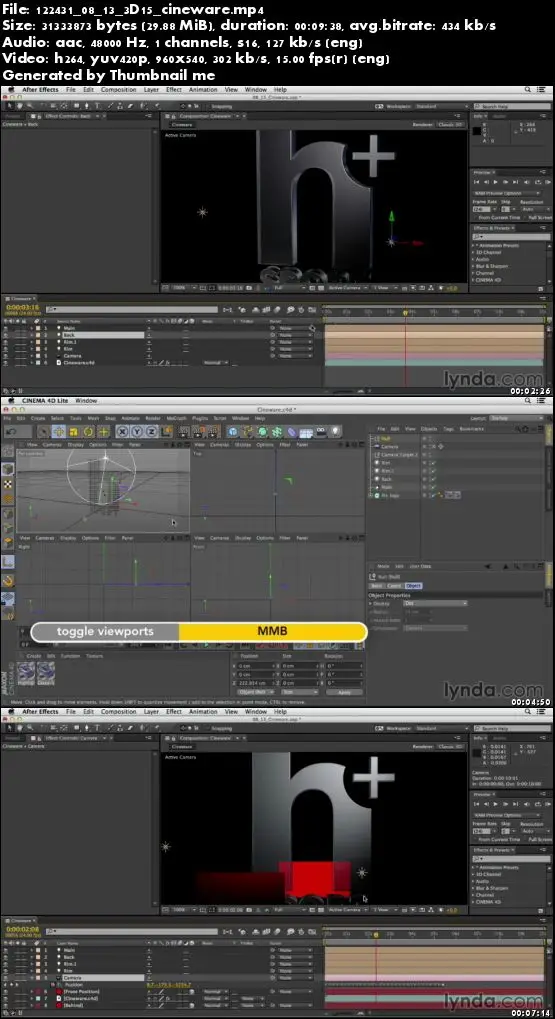
Task: Open Render Settings icon in Cinema 4D toolbar
Action: (211, 432)
